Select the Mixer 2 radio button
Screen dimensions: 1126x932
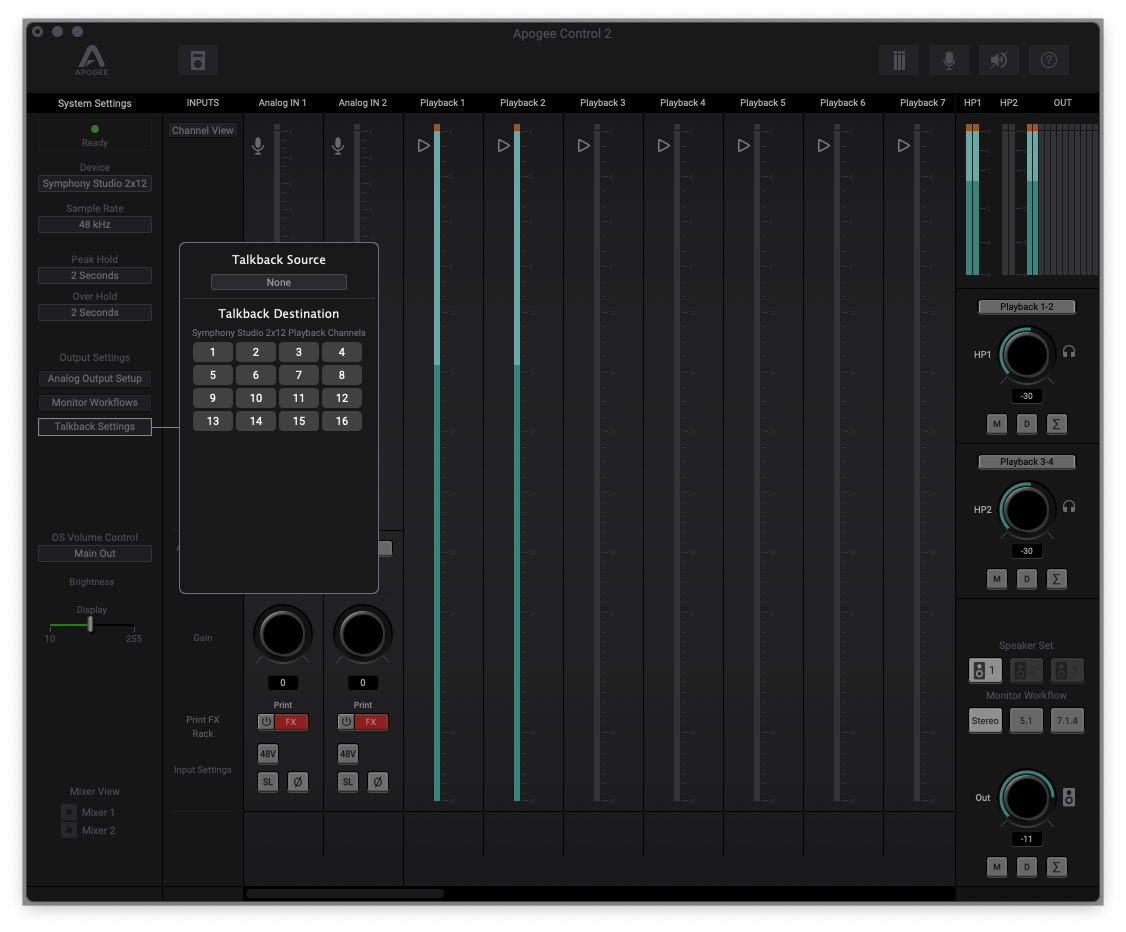pos(69,830)
